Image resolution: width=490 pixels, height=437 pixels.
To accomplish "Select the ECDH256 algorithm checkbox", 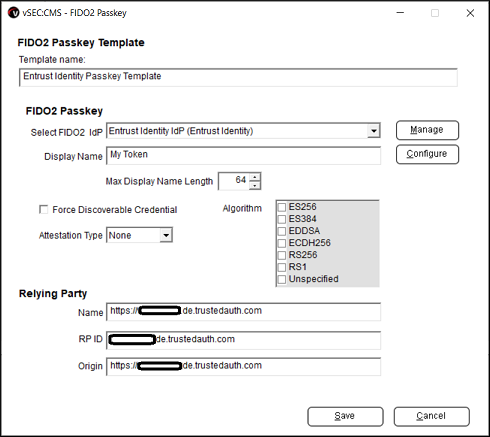I will pyautogui.click(x=282, y=243).
